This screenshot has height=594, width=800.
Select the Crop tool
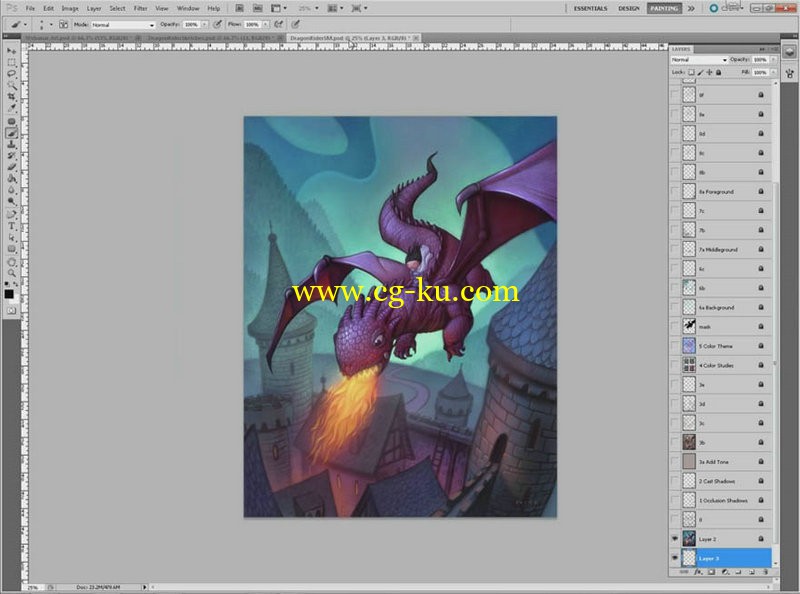pyautogui.click(x=11, y=96)
